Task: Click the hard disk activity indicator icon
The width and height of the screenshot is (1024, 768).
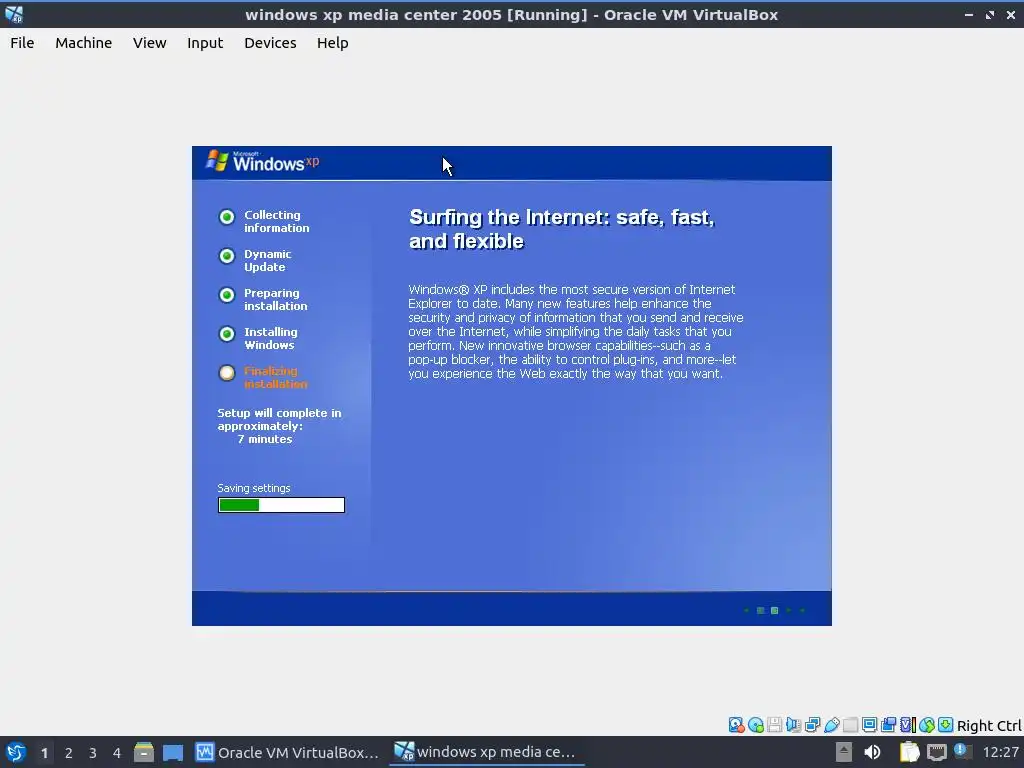Action: [x=737, y=725]
